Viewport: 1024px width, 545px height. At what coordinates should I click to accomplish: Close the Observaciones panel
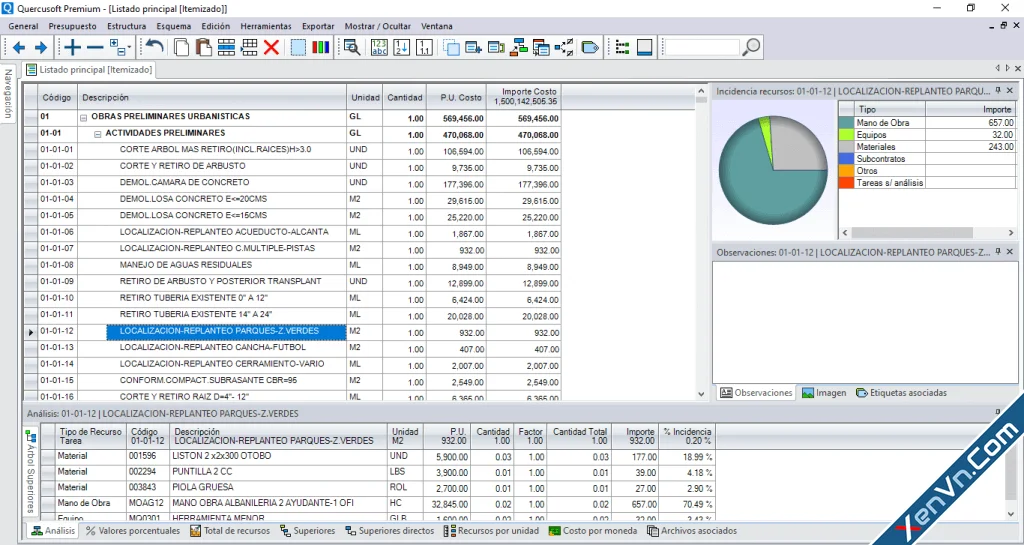point(1010,251)
